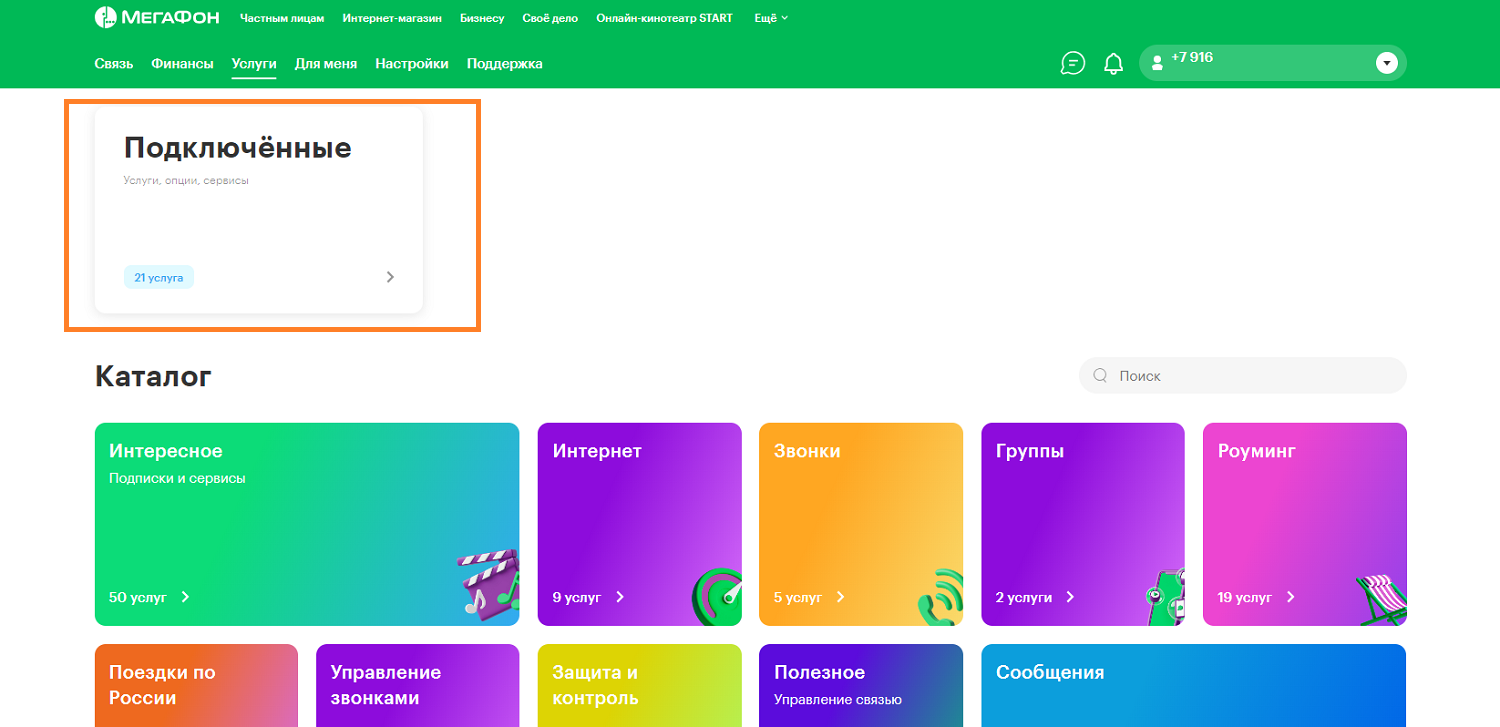Click the 50 услуг chevron

point(185,597)
